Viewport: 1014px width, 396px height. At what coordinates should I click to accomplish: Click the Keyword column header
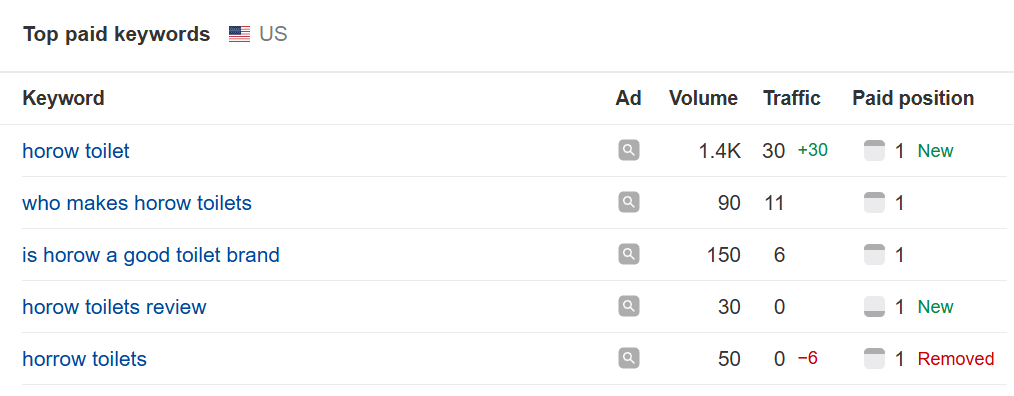[x=63, y=98]
